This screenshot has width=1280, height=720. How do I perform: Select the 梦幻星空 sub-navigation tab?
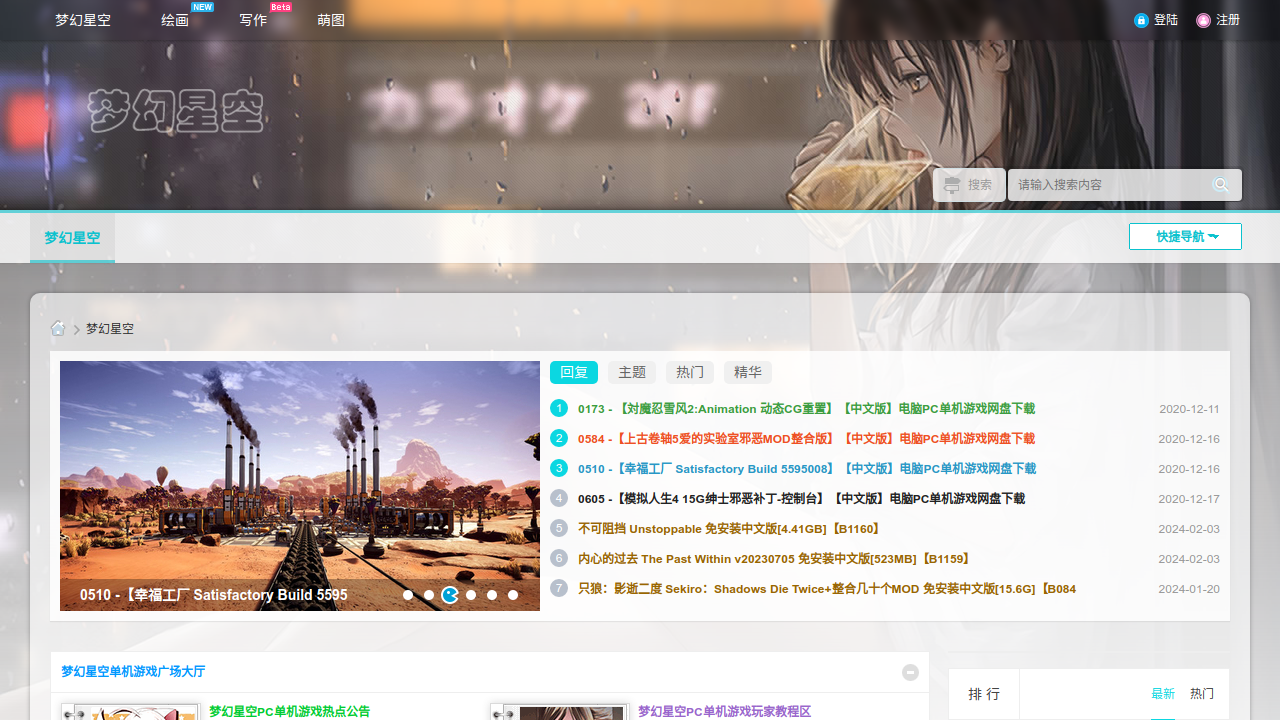72,238
